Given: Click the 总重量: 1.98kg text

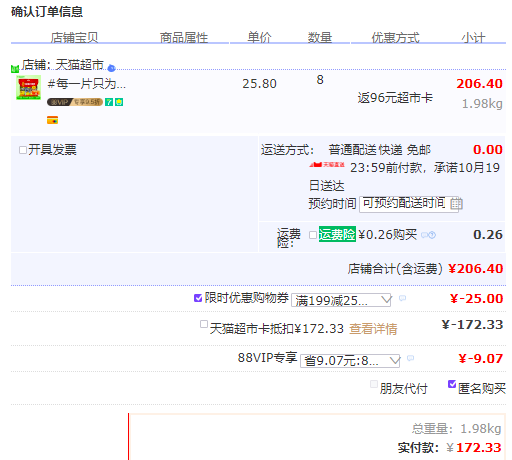Looking at the screenshot, I should pos(456,429).
